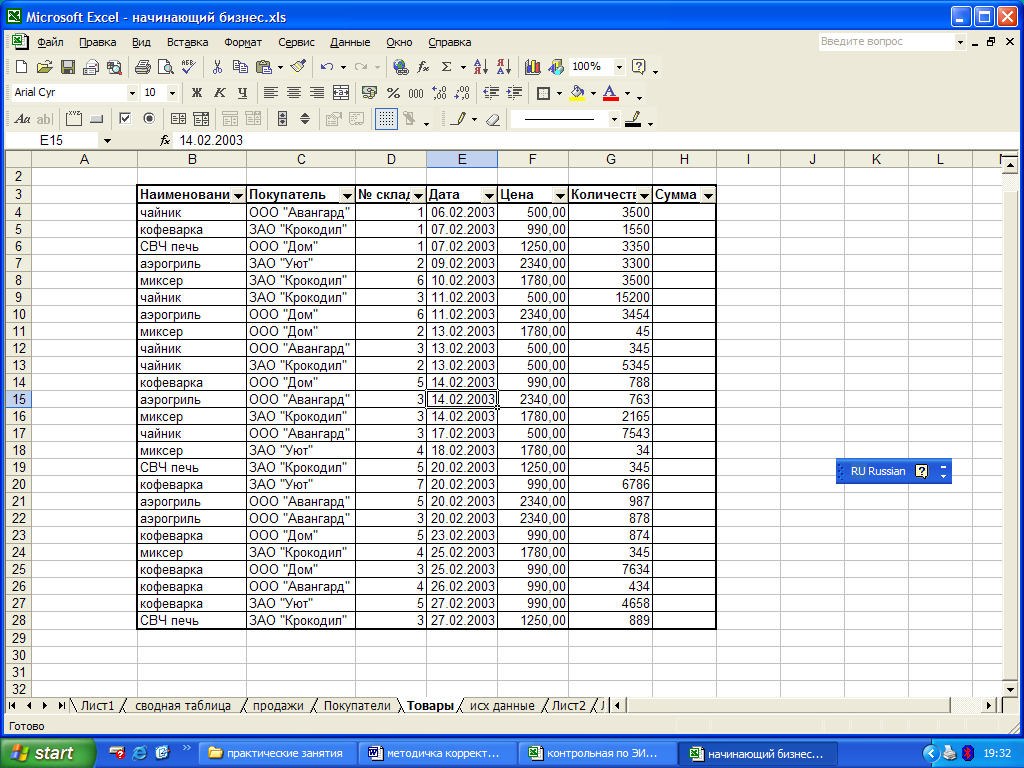Run the spelling check
1024x768 pixels.
tap(189, 67)
